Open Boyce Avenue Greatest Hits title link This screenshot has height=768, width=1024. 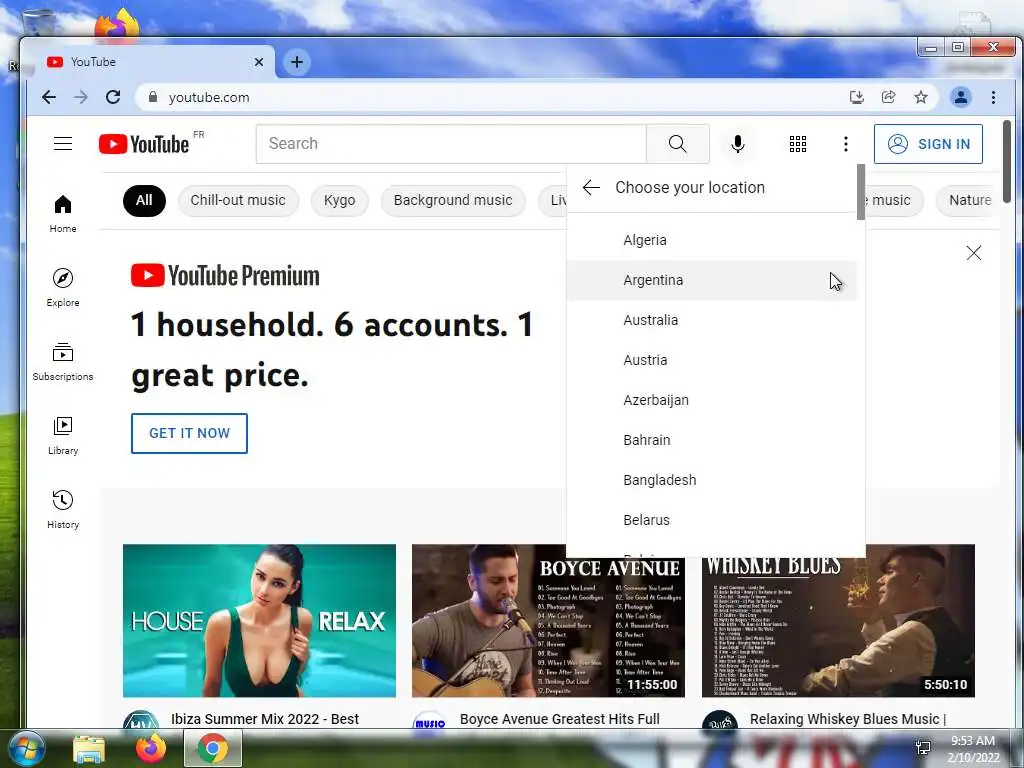tap(560, 719)
